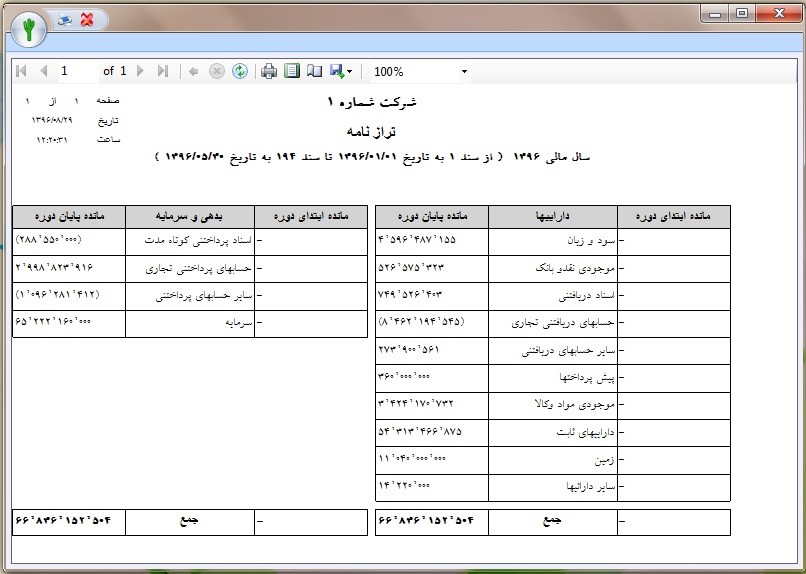Click value ۴٬۵۹۶٬۴۸۷٬۱۵۵ in سود و زیان row

(x=417, y=239)
